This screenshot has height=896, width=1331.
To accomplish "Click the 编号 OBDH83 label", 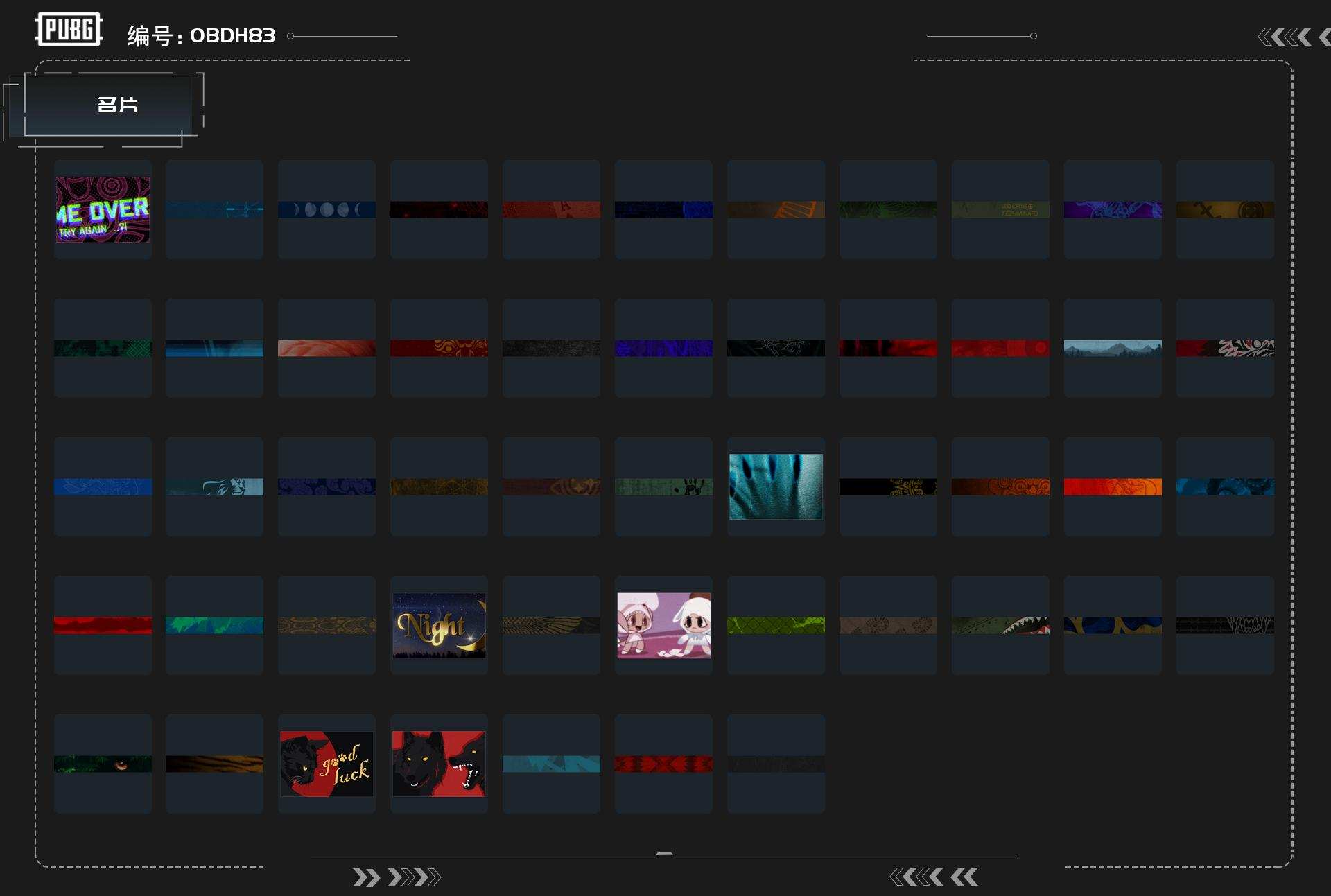I will point(201,36).
